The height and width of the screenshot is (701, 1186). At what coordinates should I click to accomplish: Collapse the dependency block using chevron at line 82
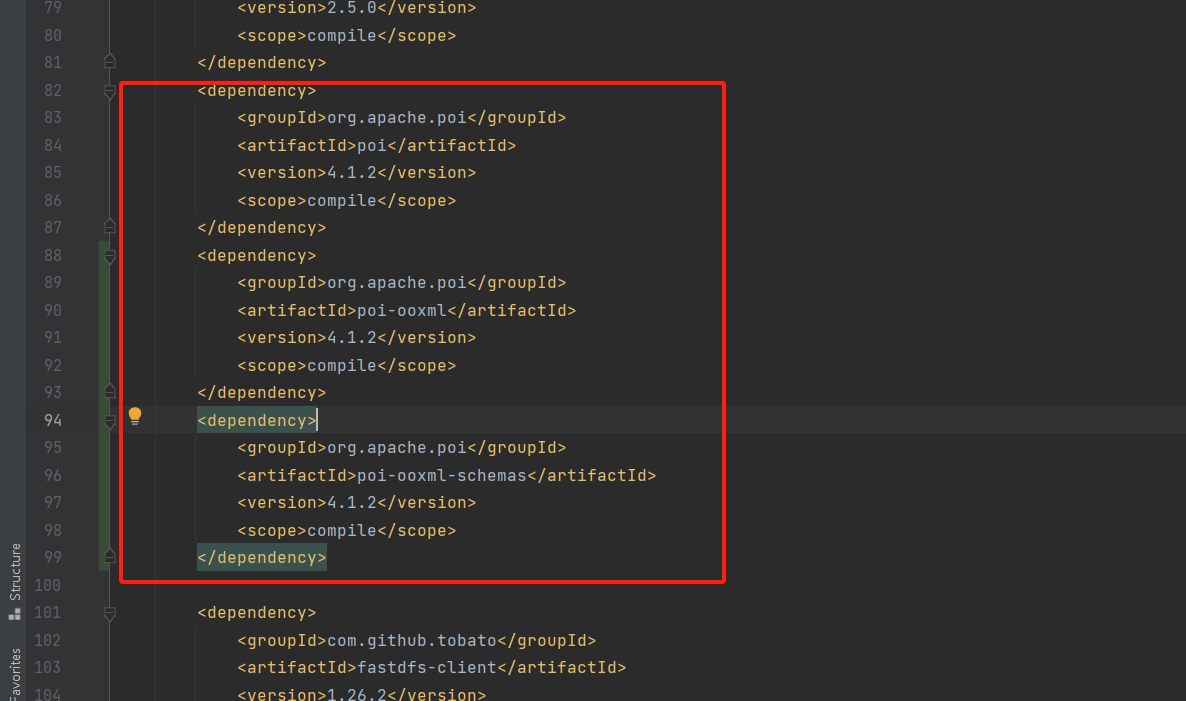click(109, 92)
